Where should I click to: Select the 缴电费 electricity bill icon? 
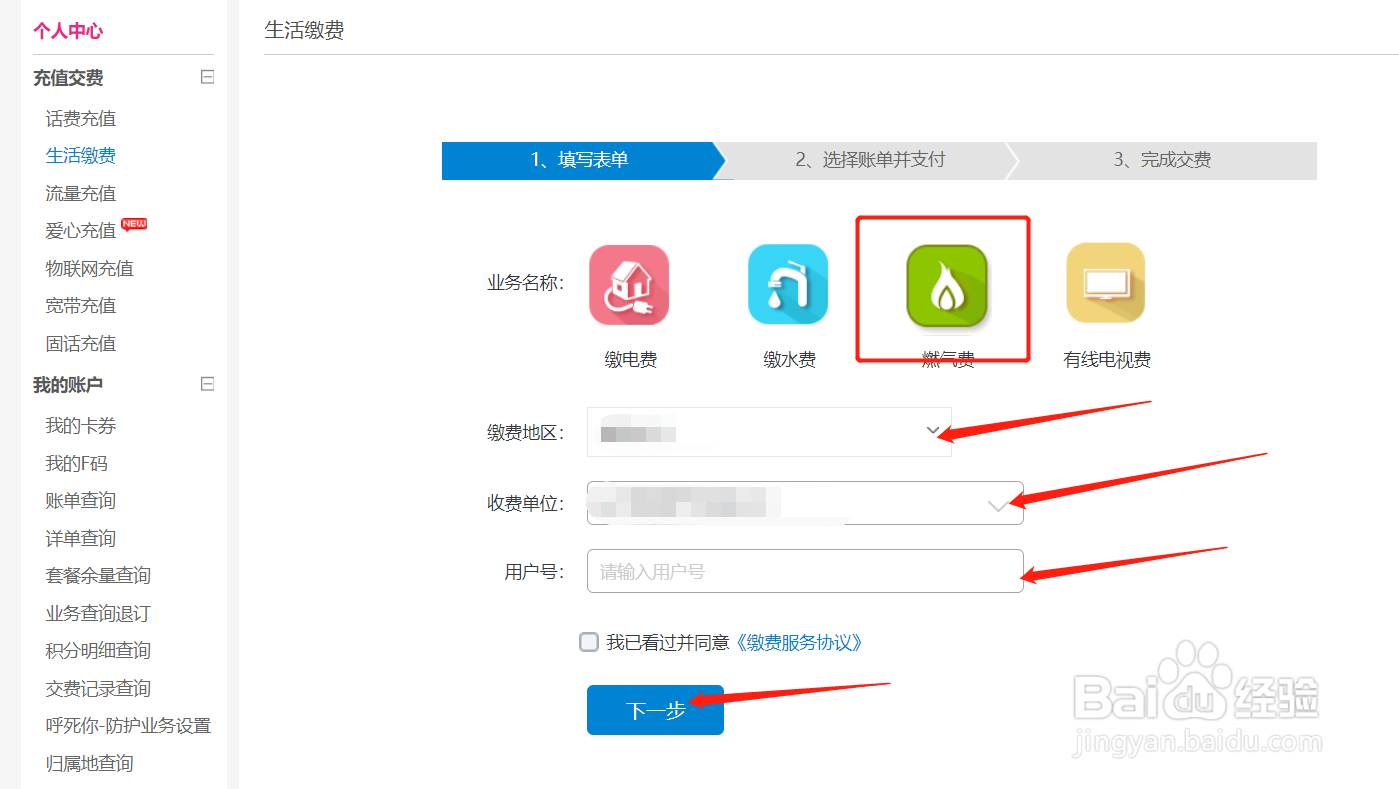629,285
